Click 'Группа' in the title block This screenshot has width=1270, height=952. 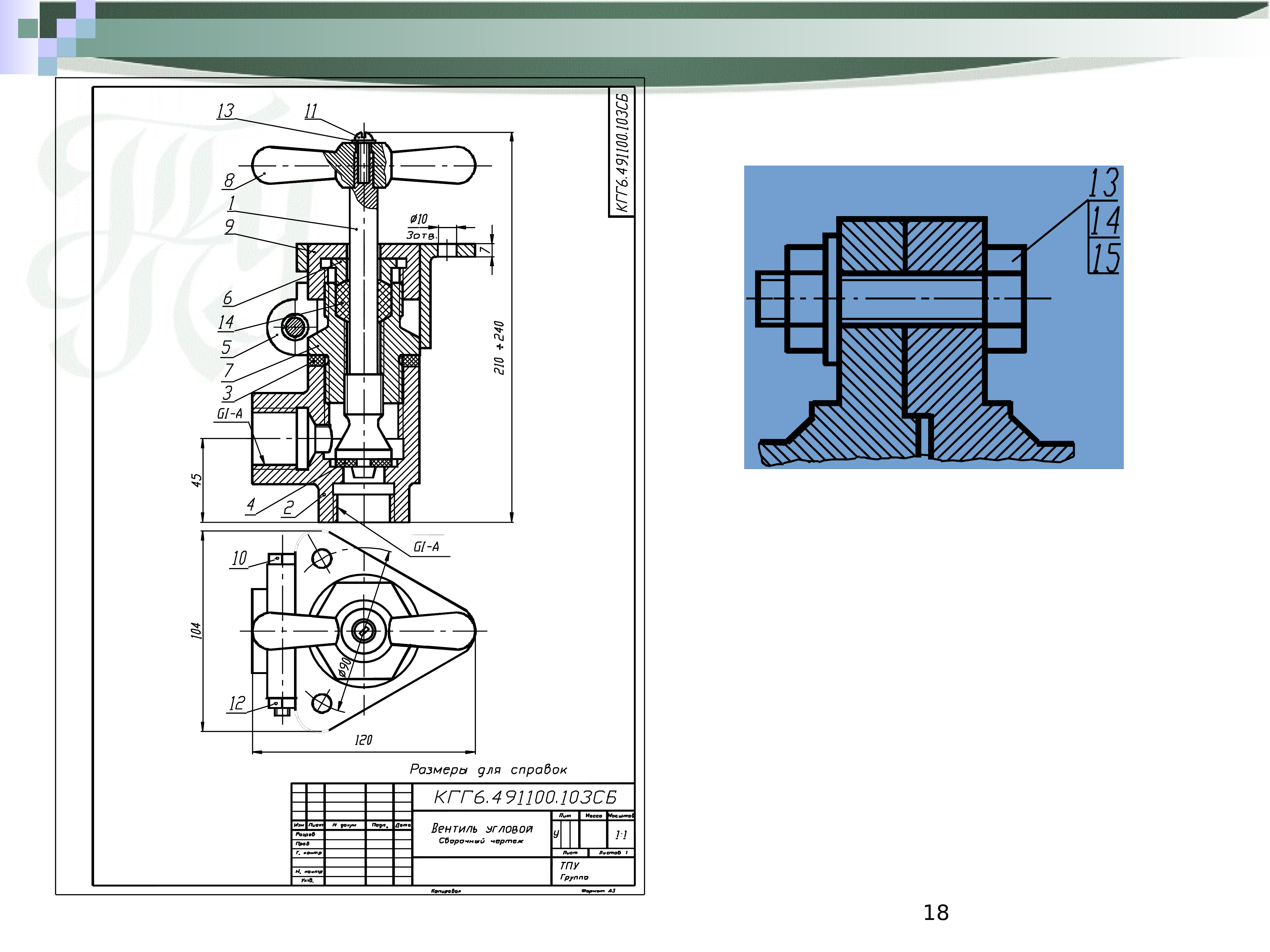(574, 877)
